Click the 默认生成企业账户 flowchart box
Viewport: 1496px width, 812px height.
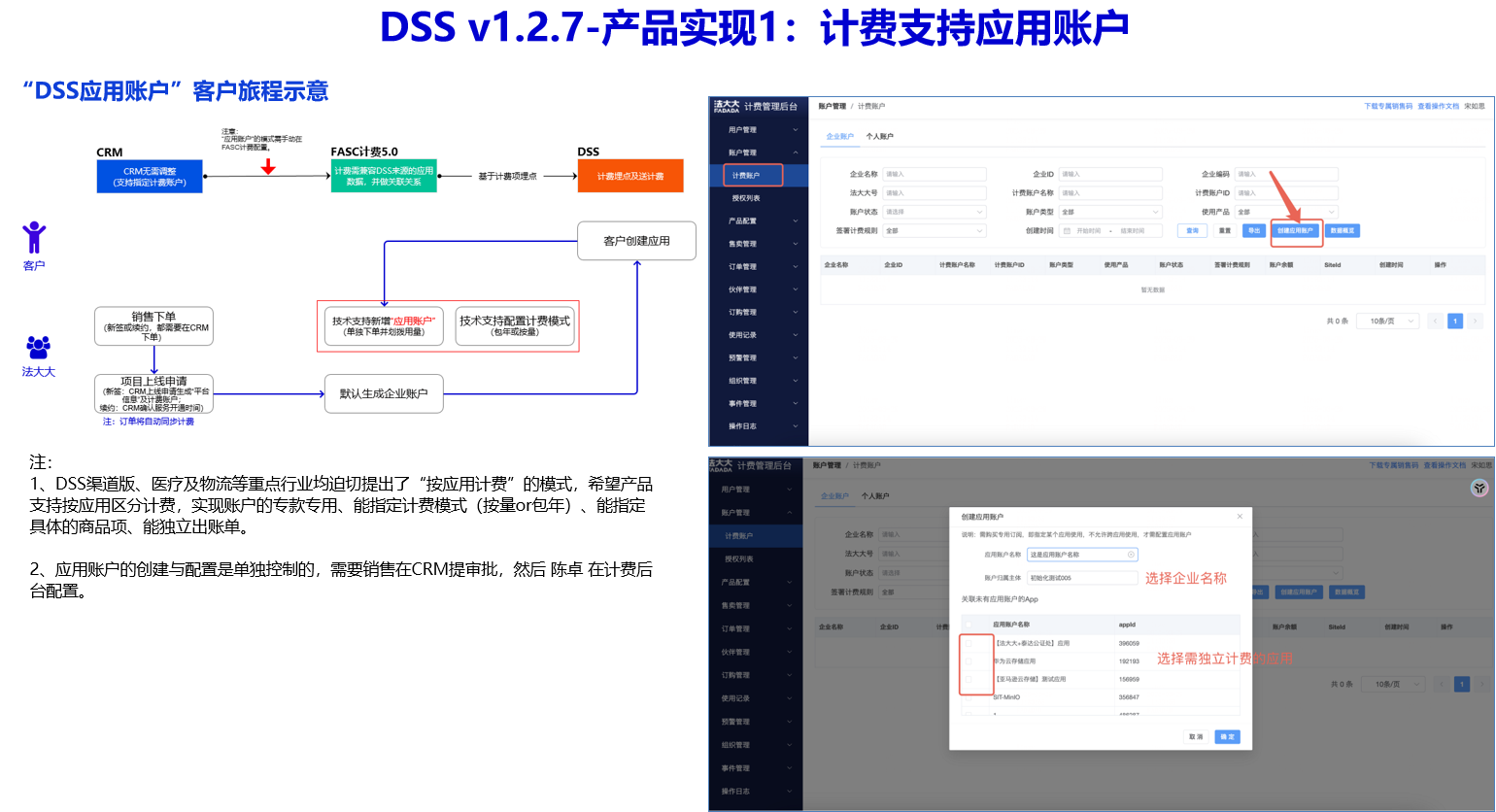point(384,393)
